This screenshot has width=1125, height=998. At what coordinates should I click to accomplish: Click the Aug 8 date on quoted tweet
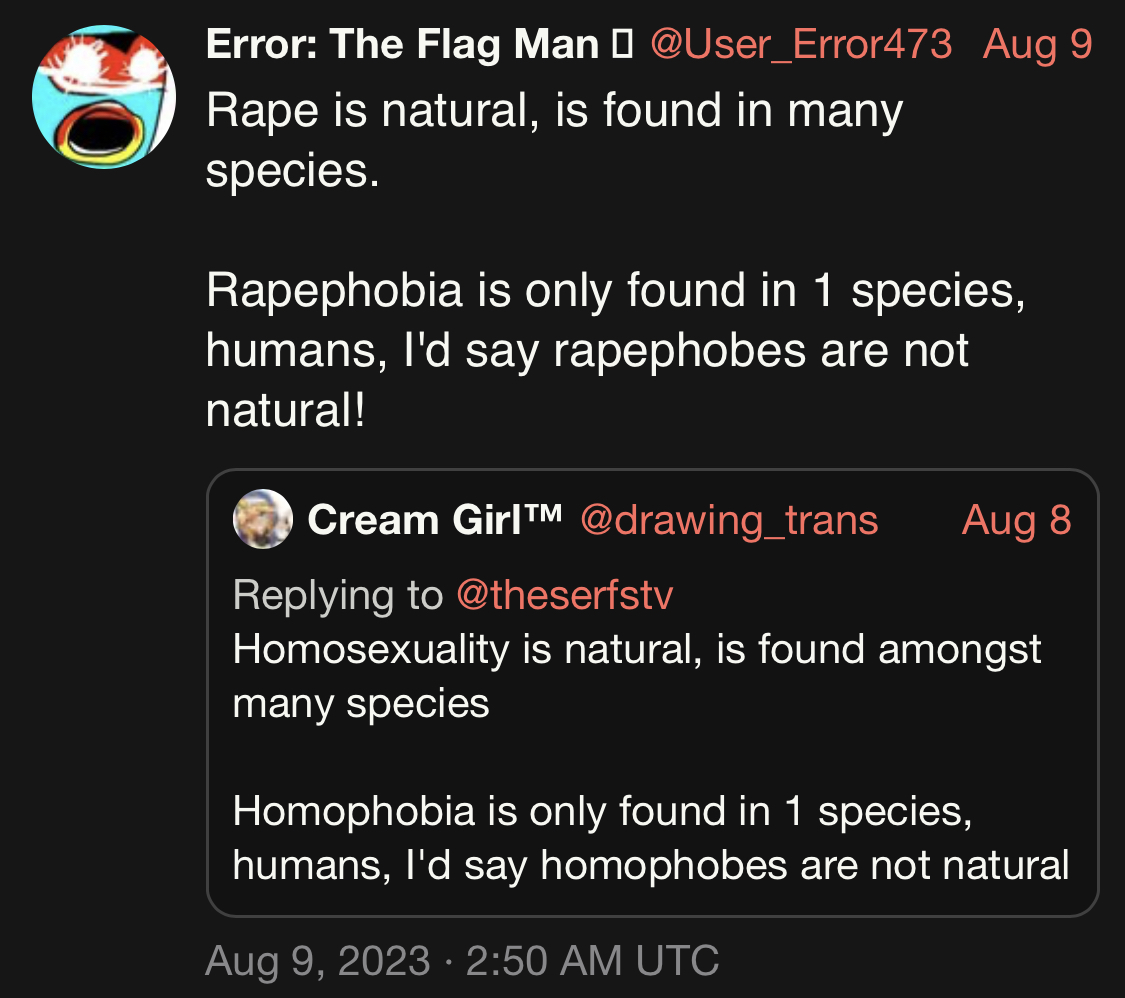(x=1016, y=520)
